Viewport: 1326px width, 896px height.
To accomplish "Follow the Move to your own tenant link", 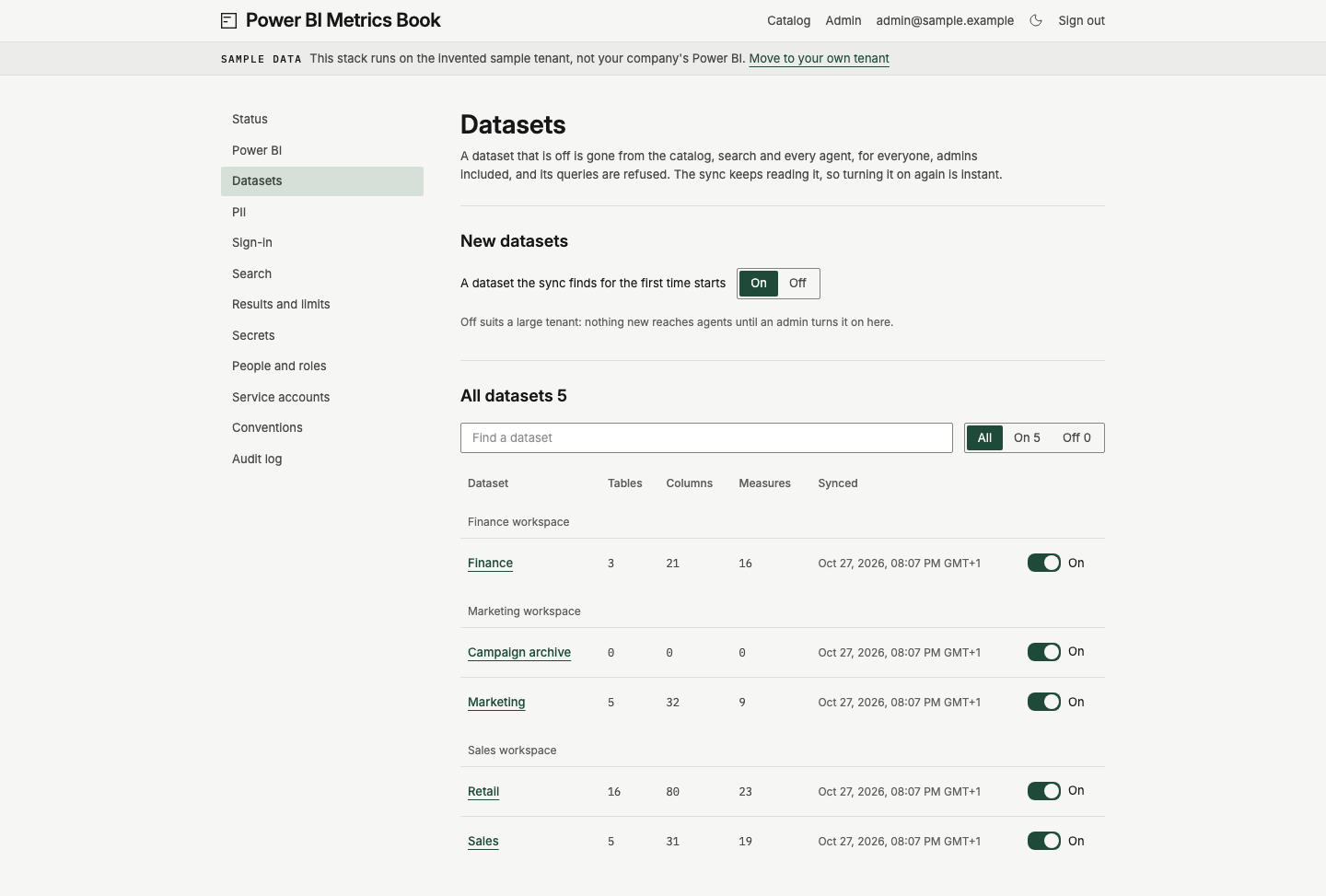I will coord(819,59).
